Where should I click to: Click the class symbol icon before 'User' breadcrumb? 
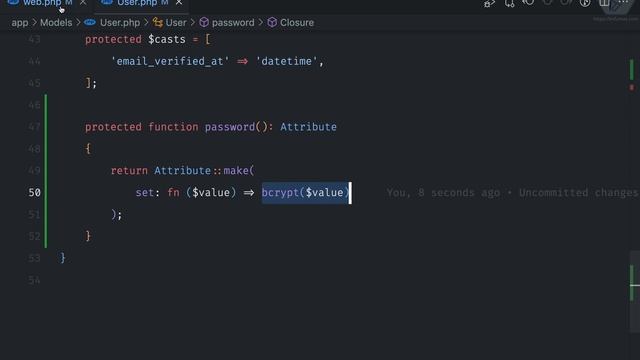(158, 22)
